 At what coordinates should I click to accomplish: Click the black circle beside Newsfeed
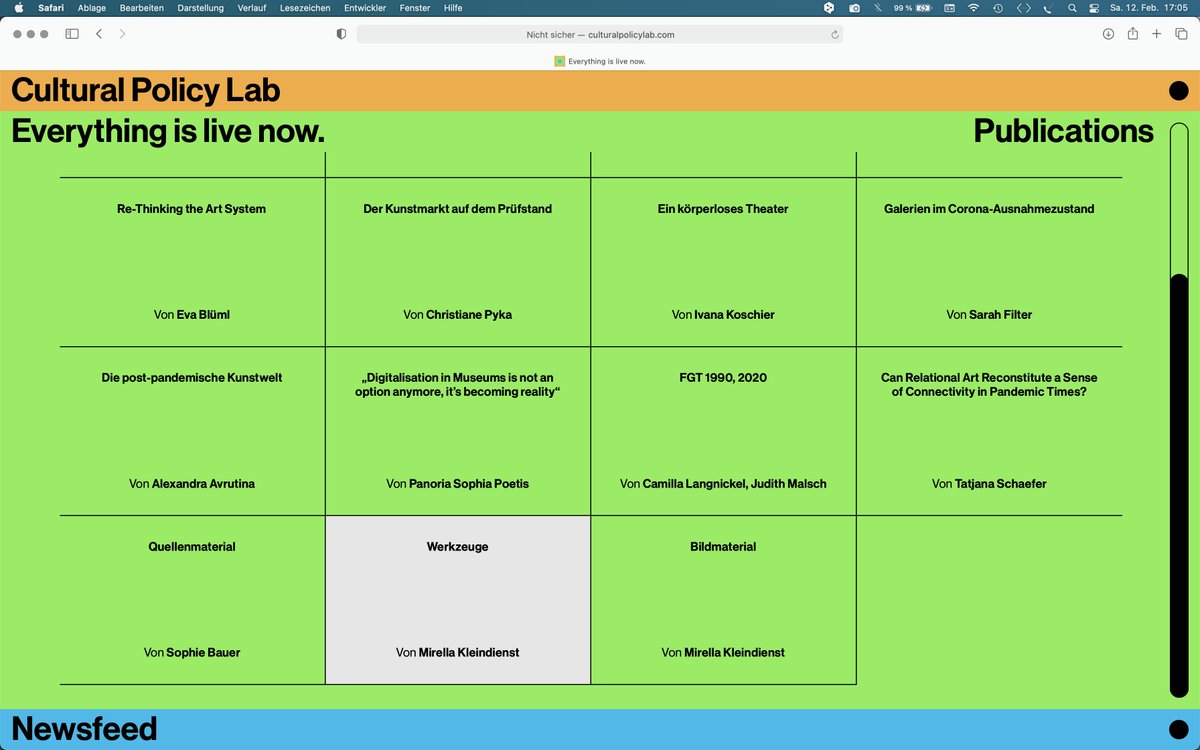1180,729
